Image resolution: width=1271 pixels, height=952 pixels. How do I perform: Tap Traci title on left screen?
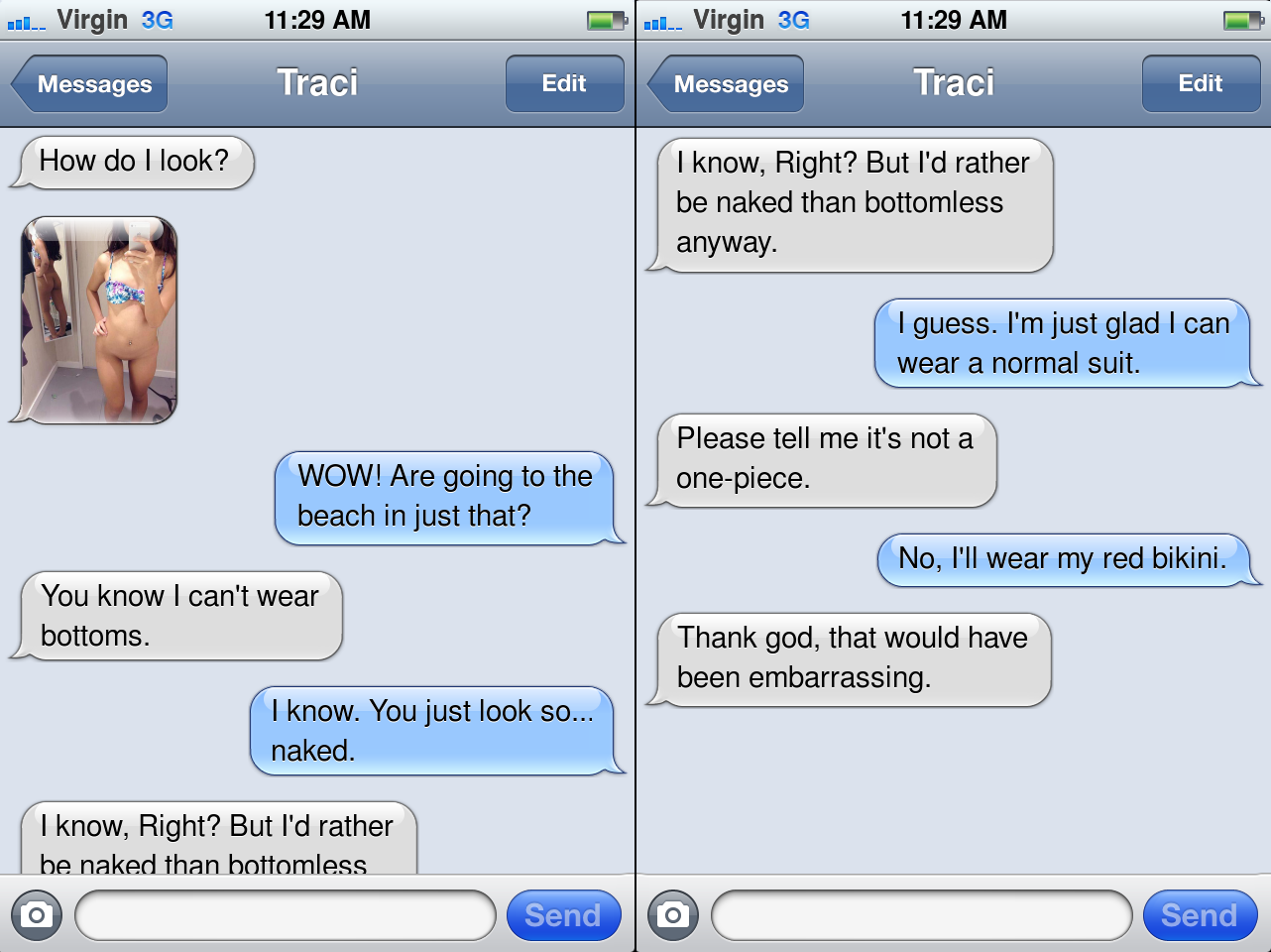(x=317, y=83)
